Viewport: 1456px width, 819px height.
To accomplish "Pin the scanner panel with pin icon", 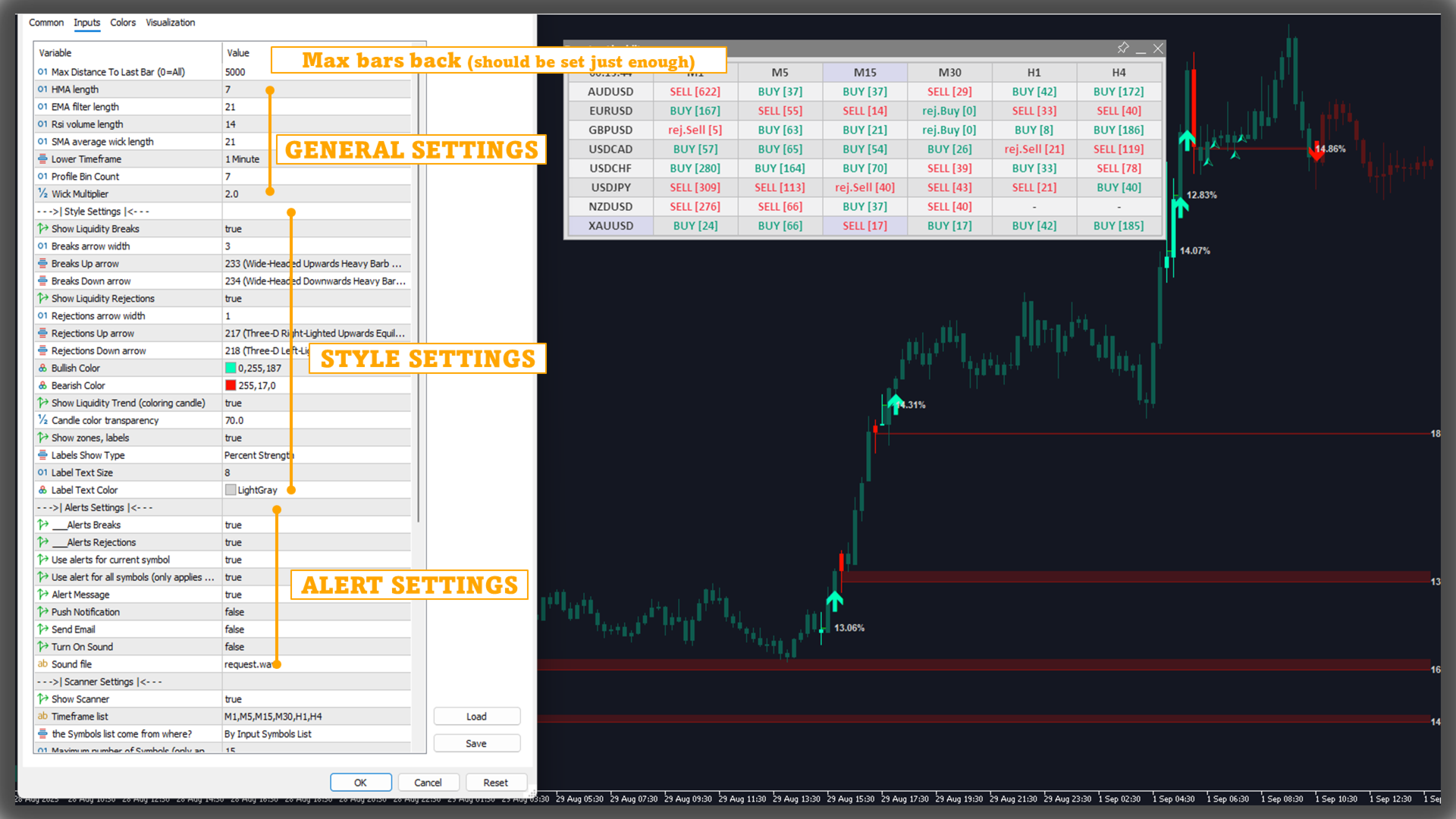I will click(x=1123, y=48).
